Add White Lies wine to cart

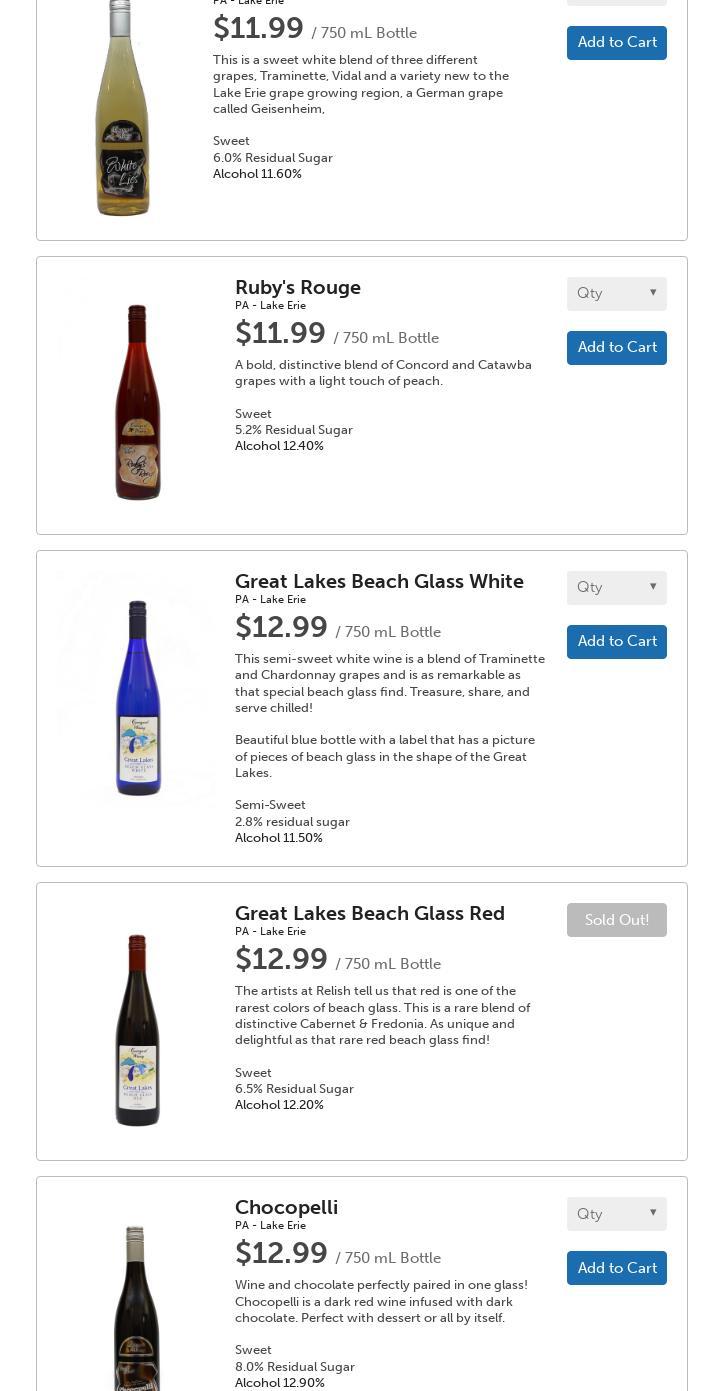coord(616,43)
